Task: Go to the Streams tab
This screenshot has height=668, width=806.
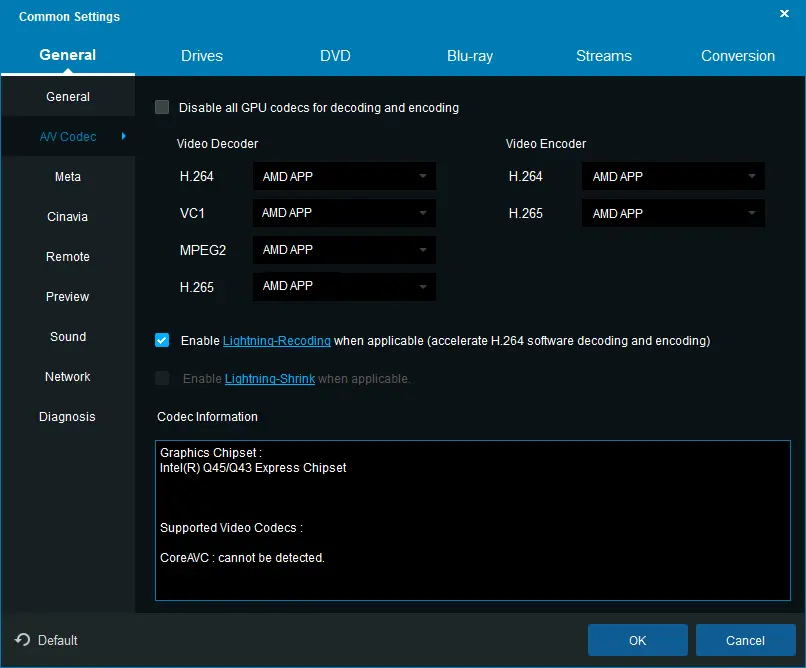Action: click(x=604, y=56)
